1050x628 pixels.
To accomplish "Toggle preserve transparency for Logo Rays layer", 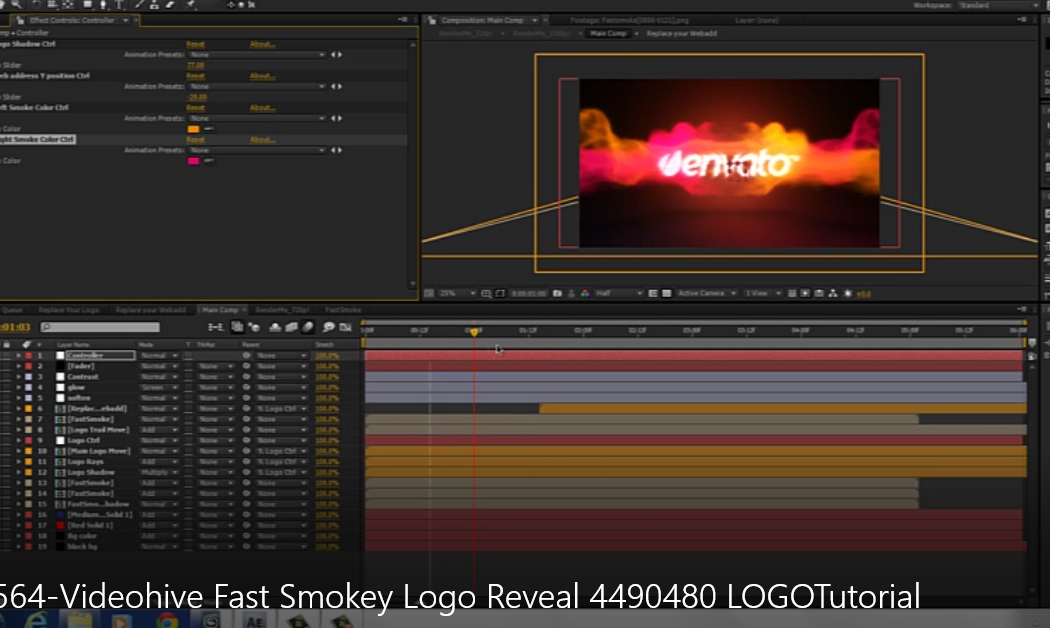I will pos(188,462).
